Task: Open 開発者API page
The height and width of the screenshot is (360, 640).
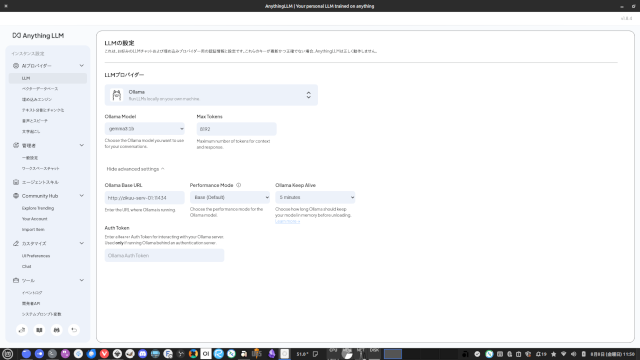Action: pyautogui.click(x=31, y=303)
